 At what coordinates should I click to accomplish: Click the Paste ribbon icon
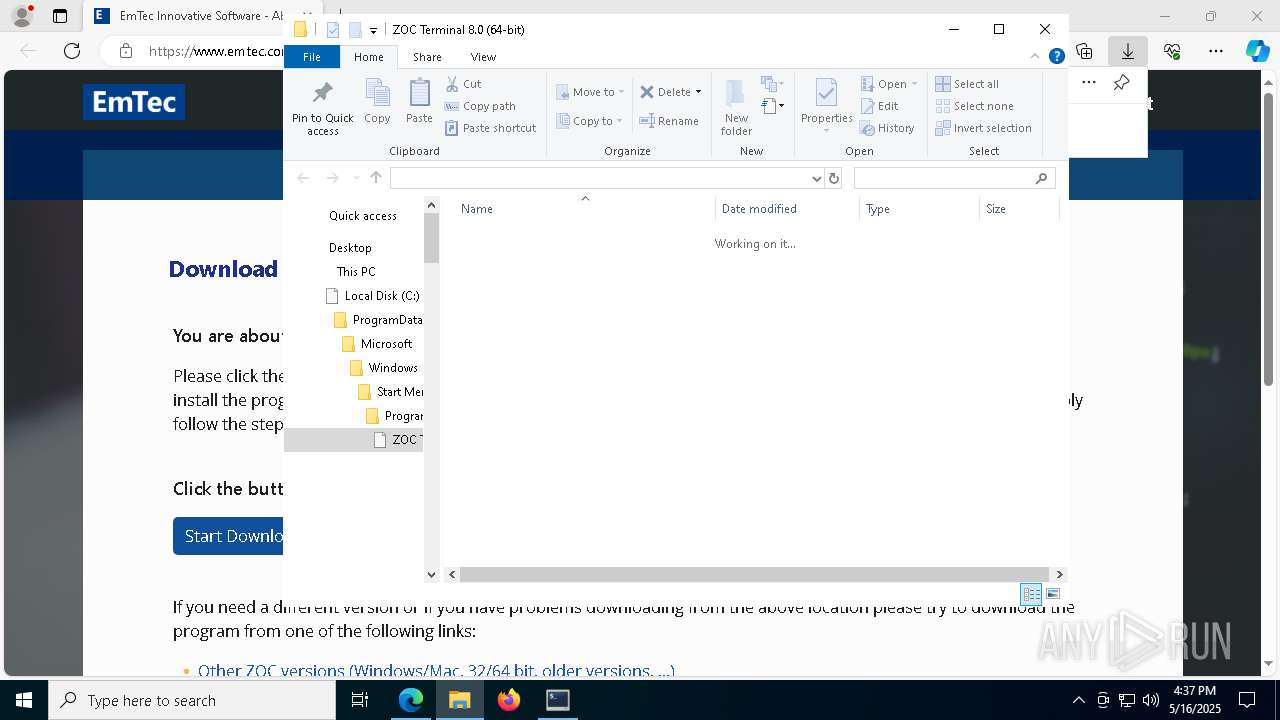(x=419, y=101)
